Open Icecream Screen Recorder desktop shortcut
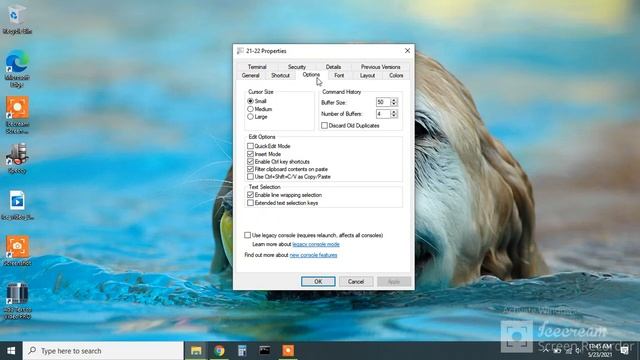Screen dimensions: 640x360 coord(17,115)
